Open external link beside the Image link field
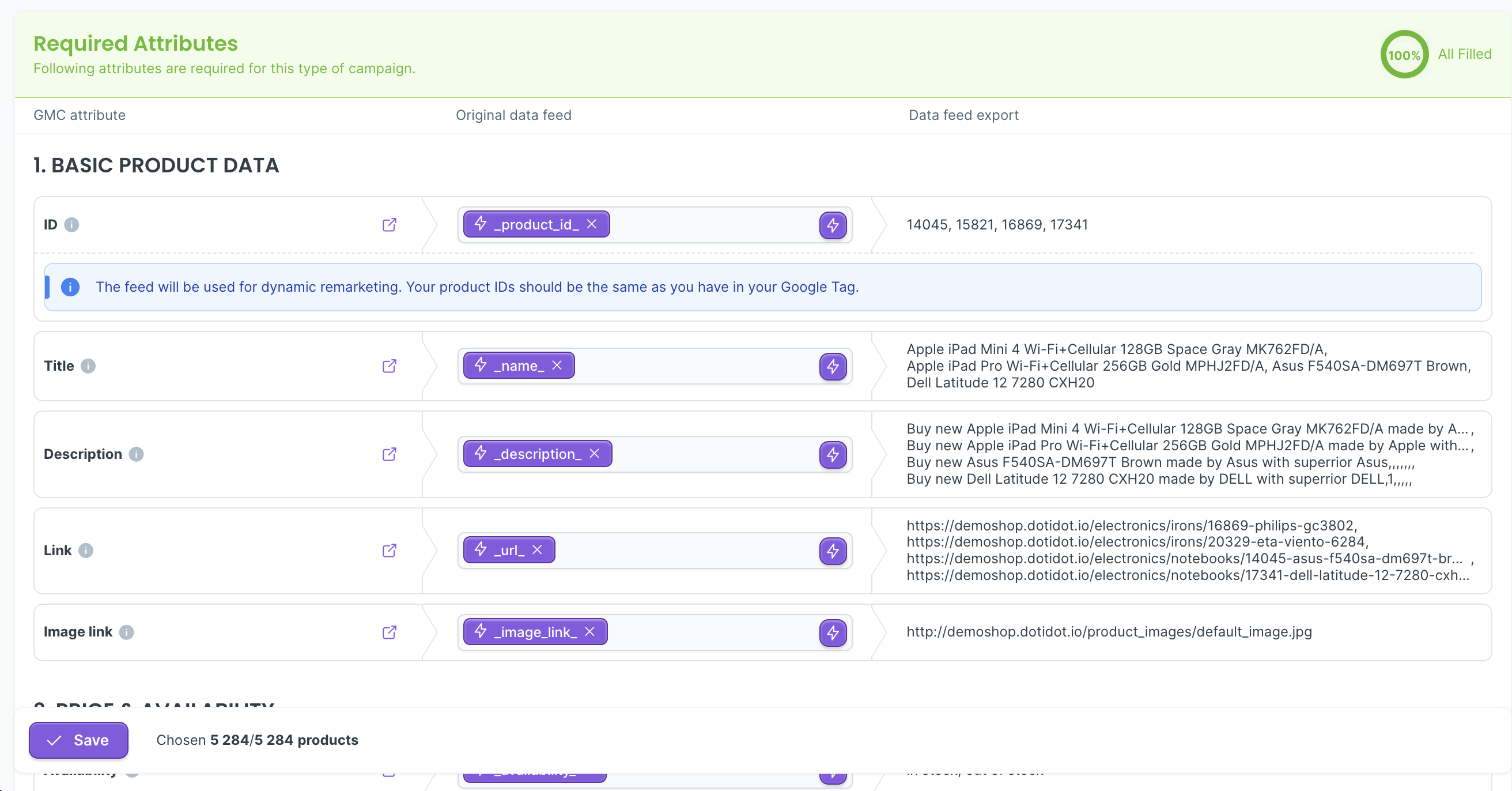The height and width of the screenshot is (791, 1512). click(x=389, y=632)
